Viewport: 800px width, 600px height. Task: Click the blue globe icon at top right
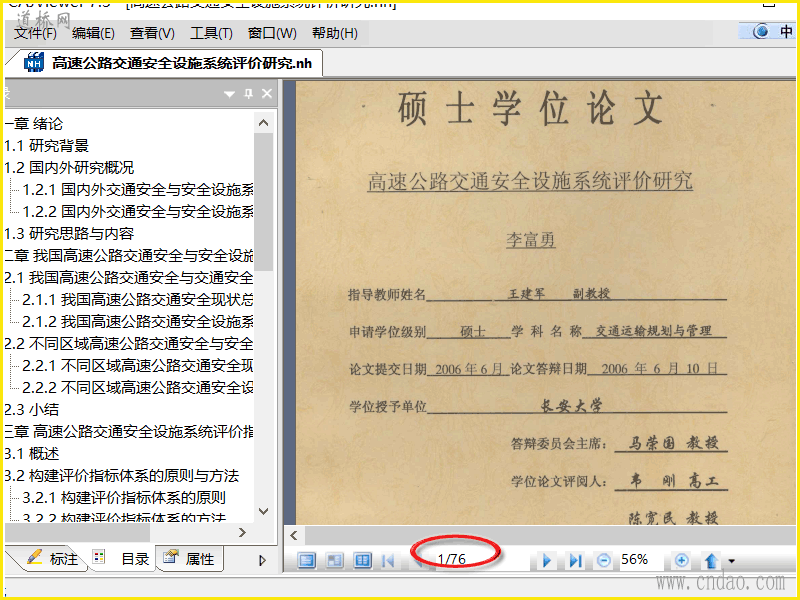[761, 32]
